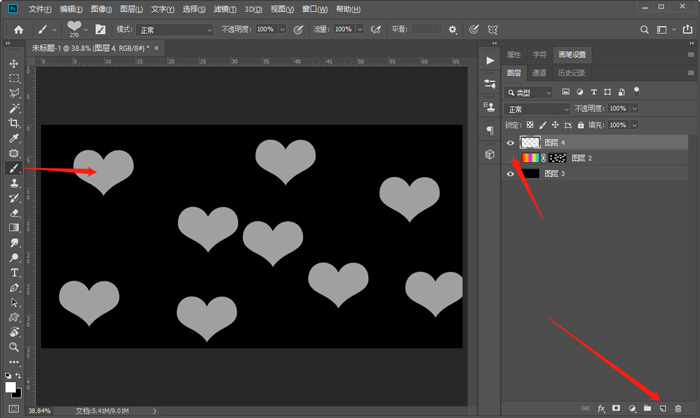Click the foreground color swatch
The image size is (700, 418).
click(x=11, y=386)
